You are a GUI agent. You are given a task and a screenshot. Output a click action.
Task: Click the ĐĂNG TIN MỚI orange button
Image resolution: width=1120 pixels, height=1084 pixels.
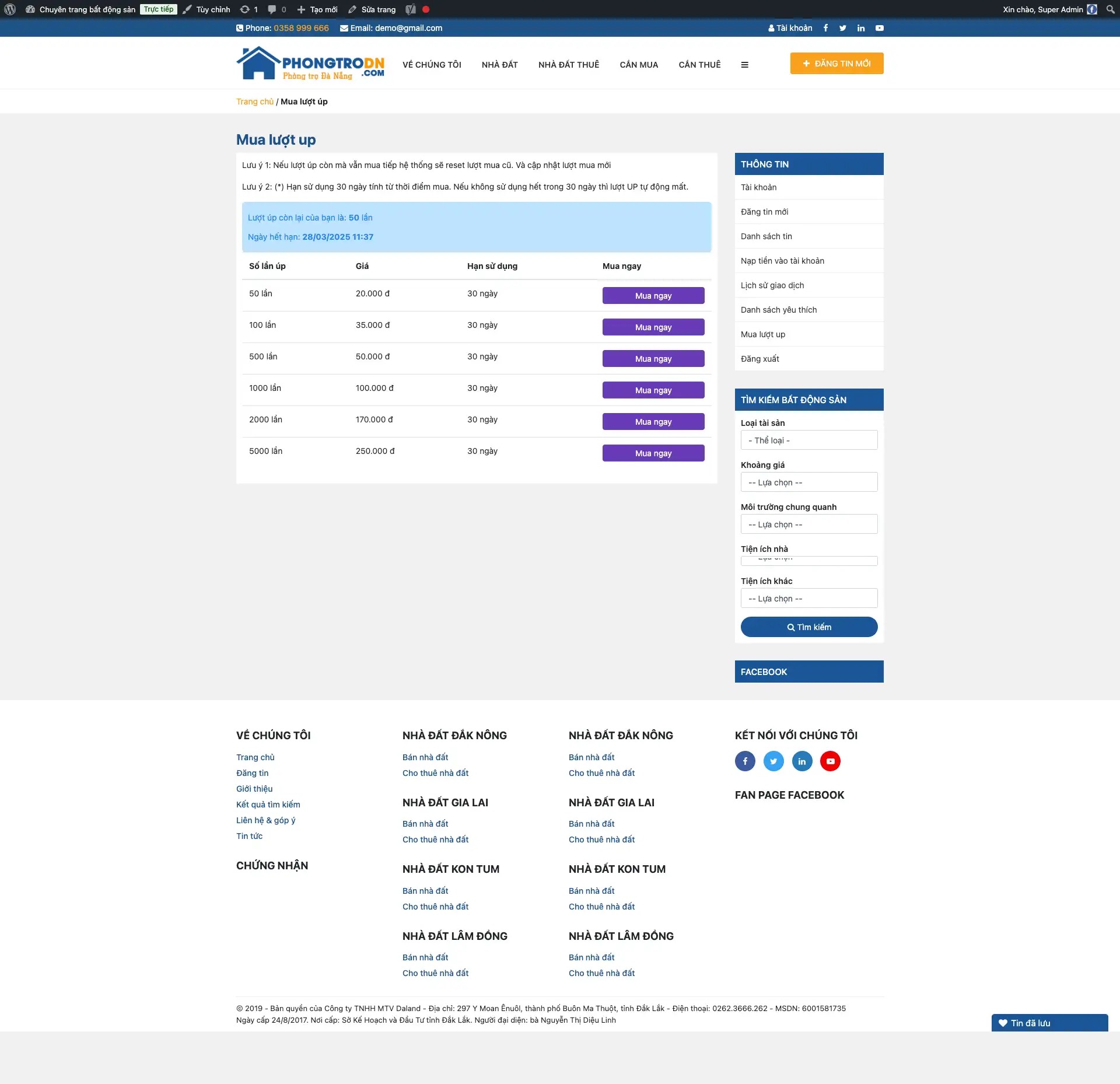(x=836, y=64)
